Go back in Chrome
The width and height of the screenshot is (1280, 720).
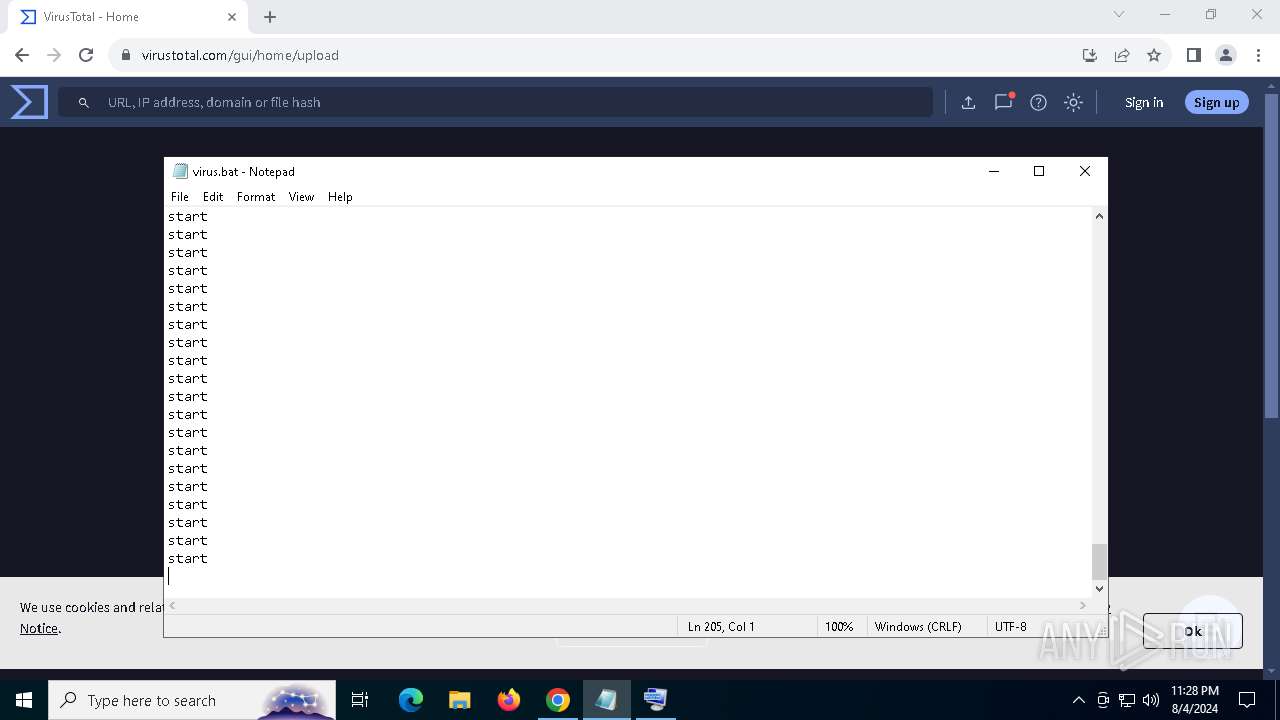coord(22,55)
